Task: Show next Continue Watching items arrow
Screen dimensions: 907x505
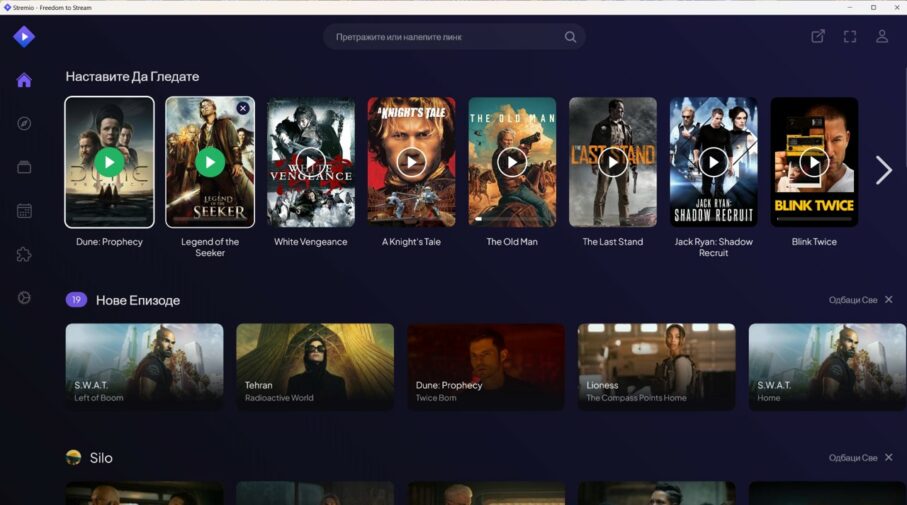Action: click(x=883, y=170)
